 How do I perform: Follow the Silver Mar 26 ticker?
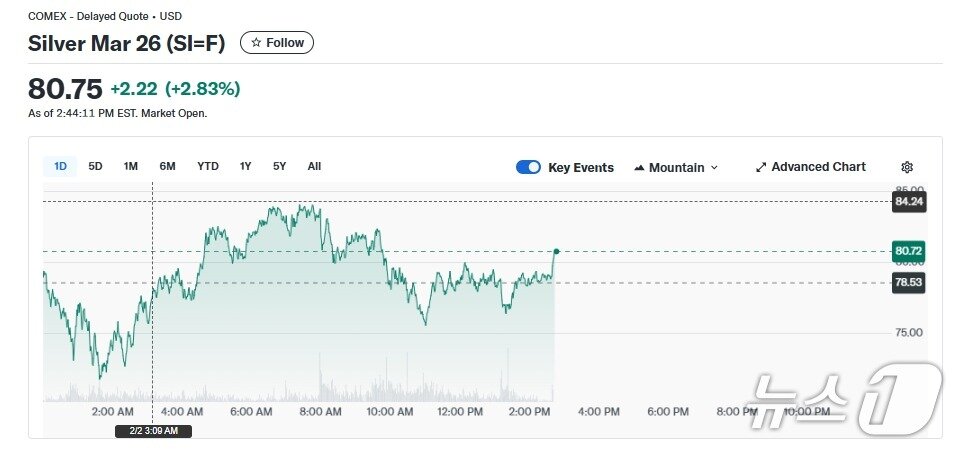[x=277, y=43]
